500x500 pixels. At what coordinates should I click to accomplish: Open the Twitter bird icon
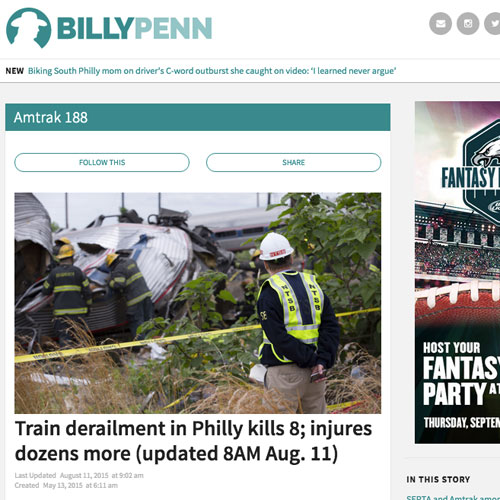pyautogui.click(x=493, y=23)
